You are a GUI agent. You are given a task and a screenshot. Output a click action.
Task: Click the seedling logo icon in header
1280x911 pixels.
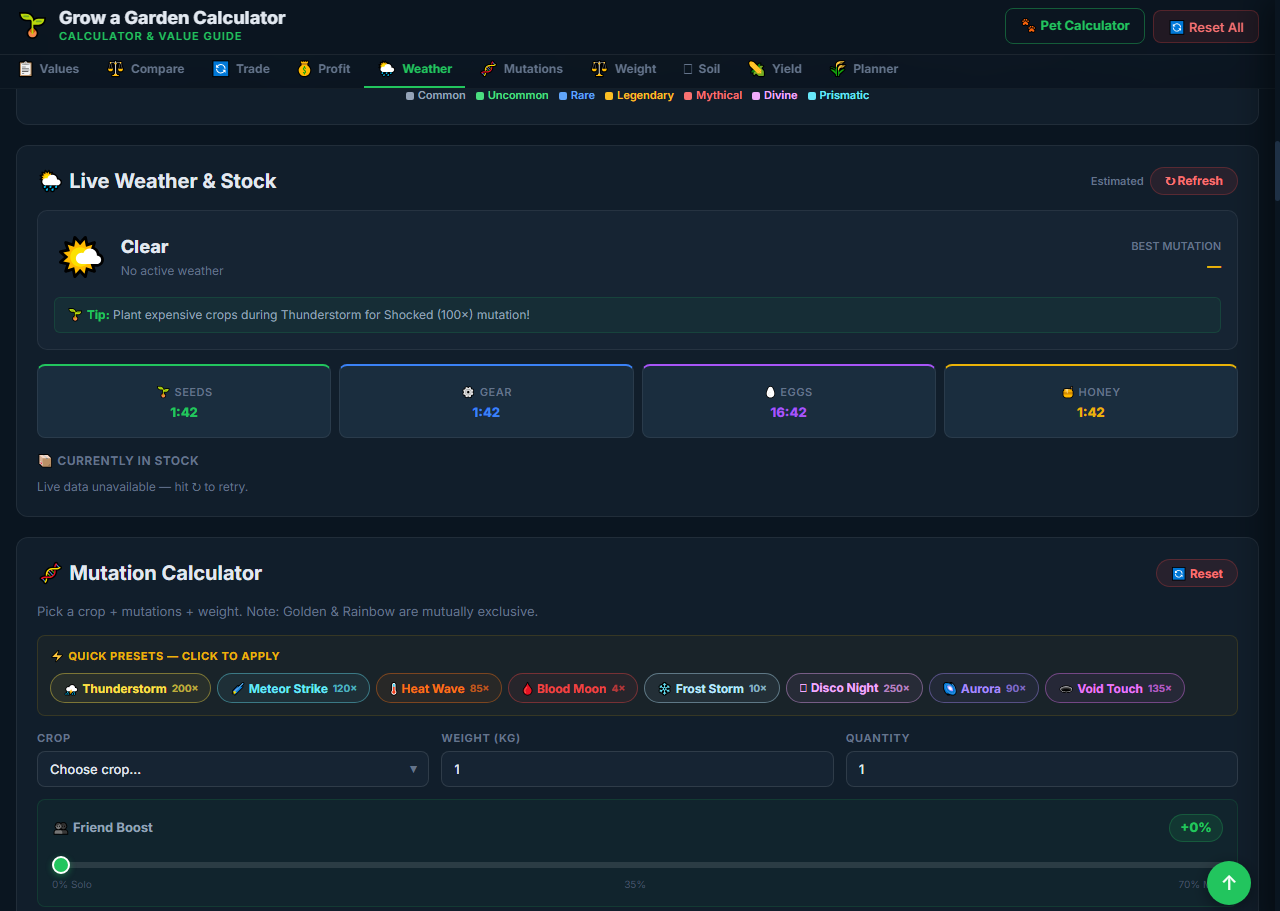[33, 26]
